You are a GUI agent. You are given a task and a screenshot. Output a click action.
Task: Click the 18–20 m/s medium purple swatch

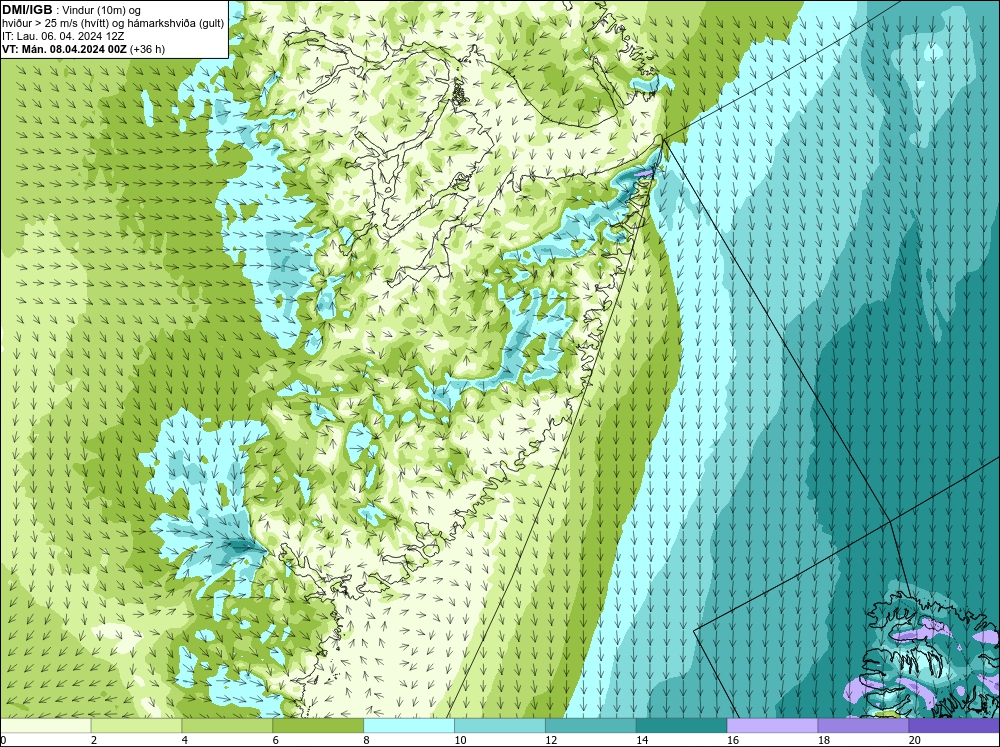863,725
